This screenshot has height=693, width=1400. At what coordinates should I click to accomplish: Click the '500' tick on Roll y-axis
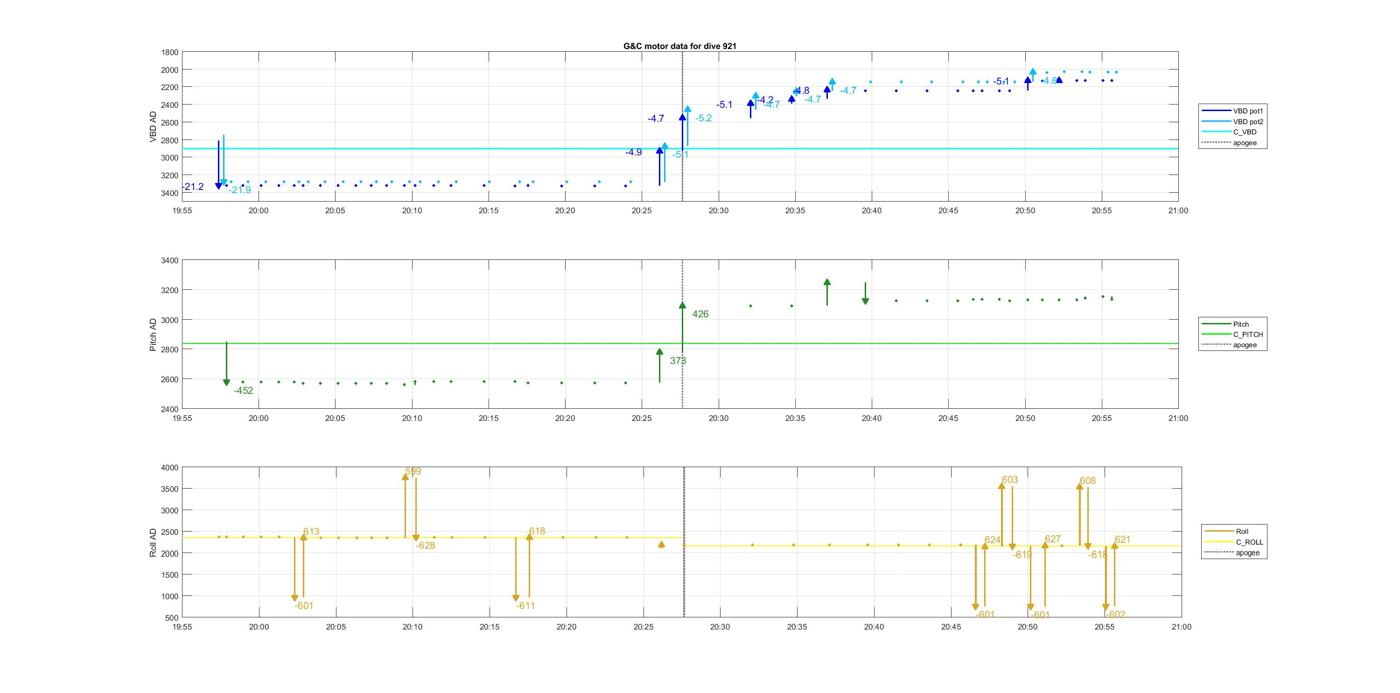(x=172, y=618)
